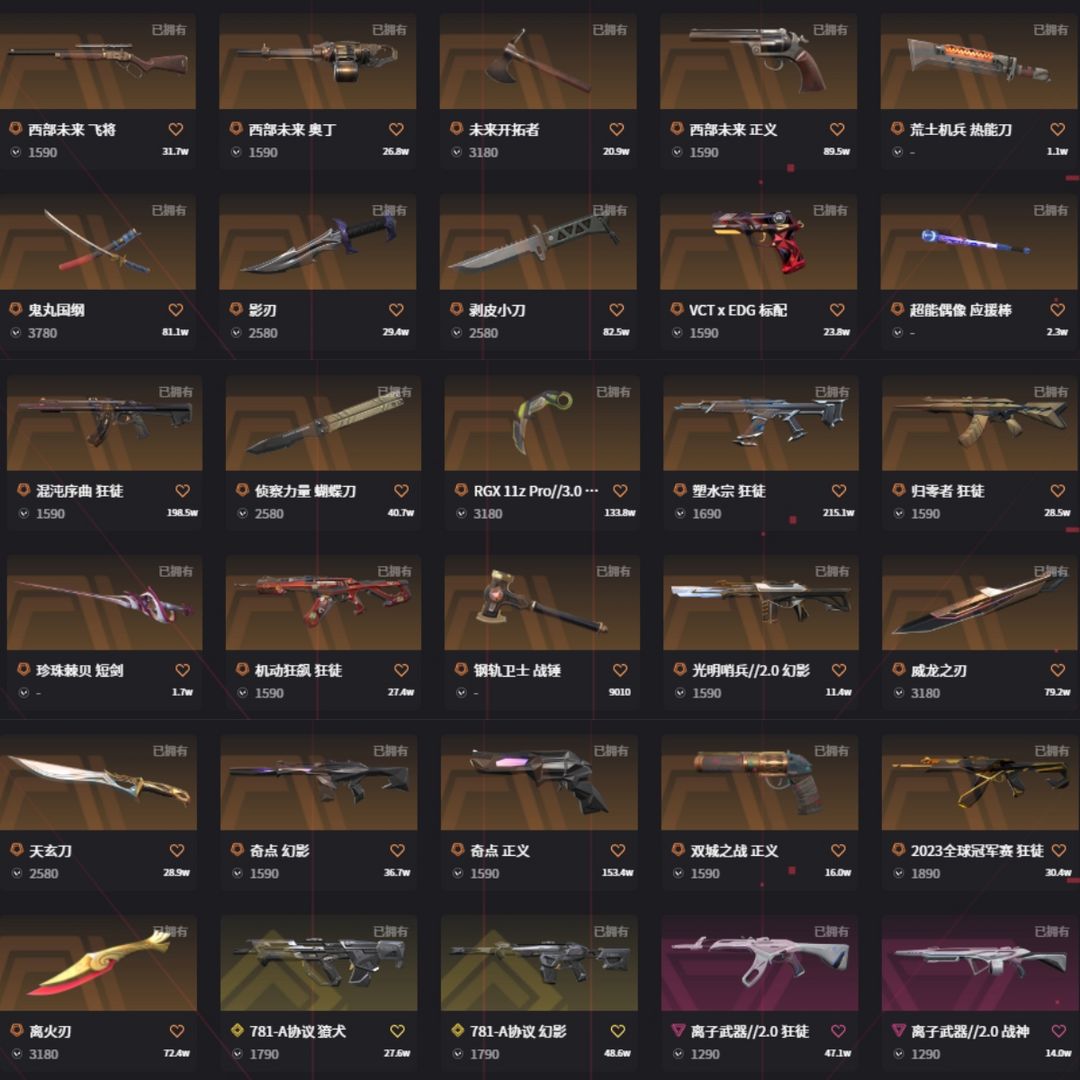Image resolution: width=1080 pixels, height=1080 pixels.
Task: Select the RGX 11z Pro karambit image
Action: click(542, 423)
